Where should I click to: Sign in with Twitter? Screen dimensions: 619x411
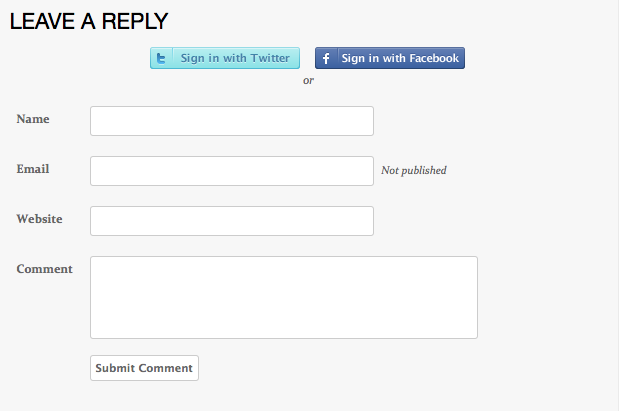pos(225,58)
